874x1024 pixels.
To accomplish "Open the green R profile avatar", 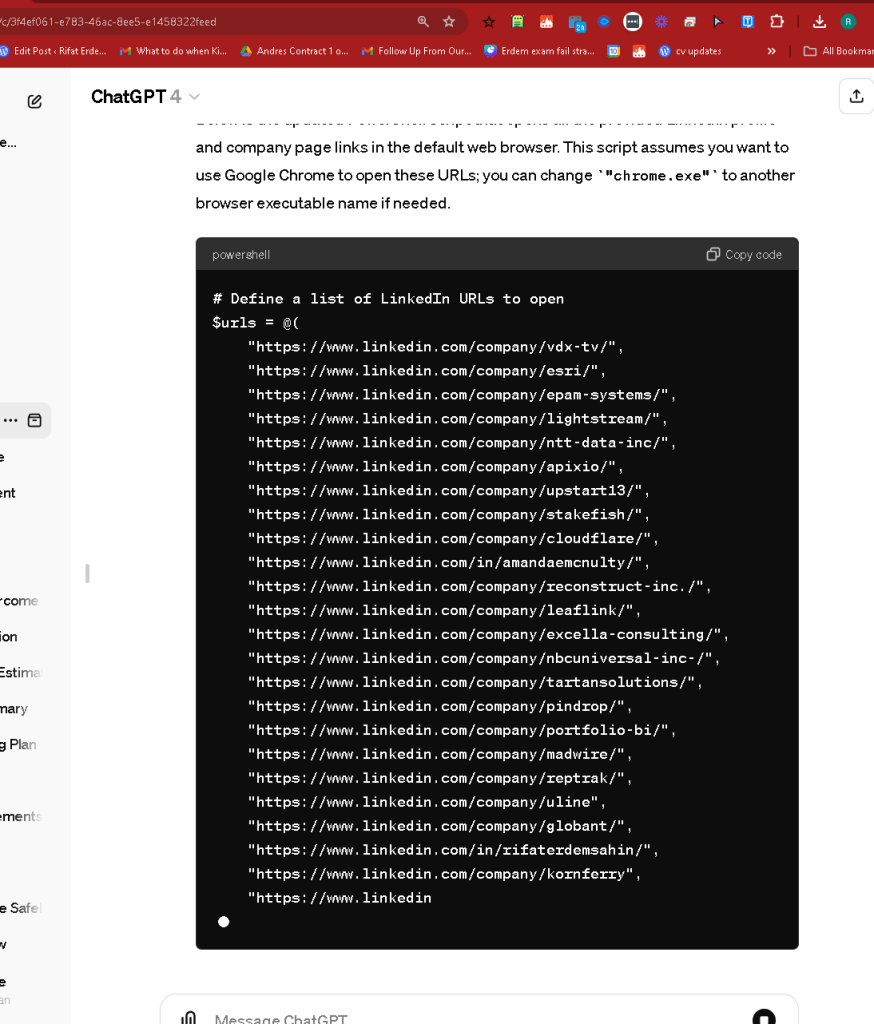I will coord(848,22).
